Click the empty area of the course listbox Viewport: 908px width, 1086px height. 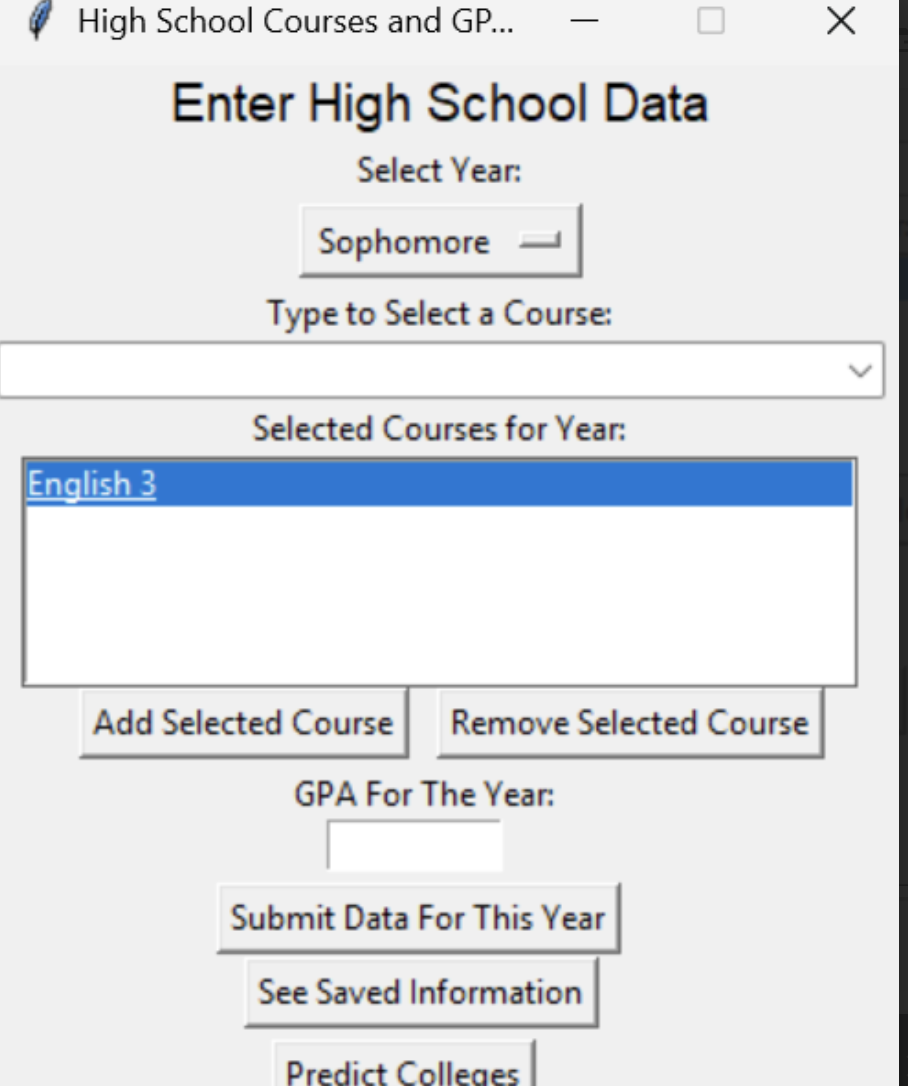pos(439,594)
